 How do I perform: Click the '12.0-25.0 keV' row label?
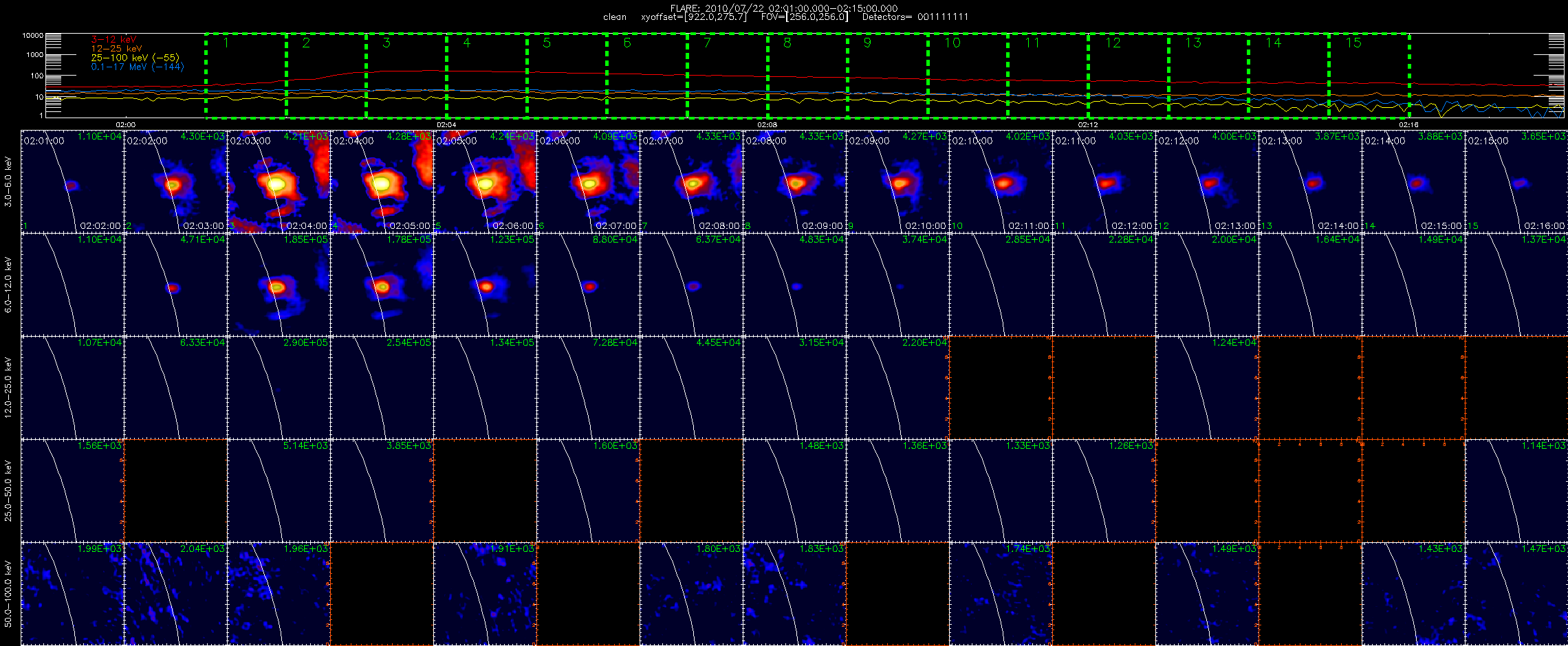8,388
